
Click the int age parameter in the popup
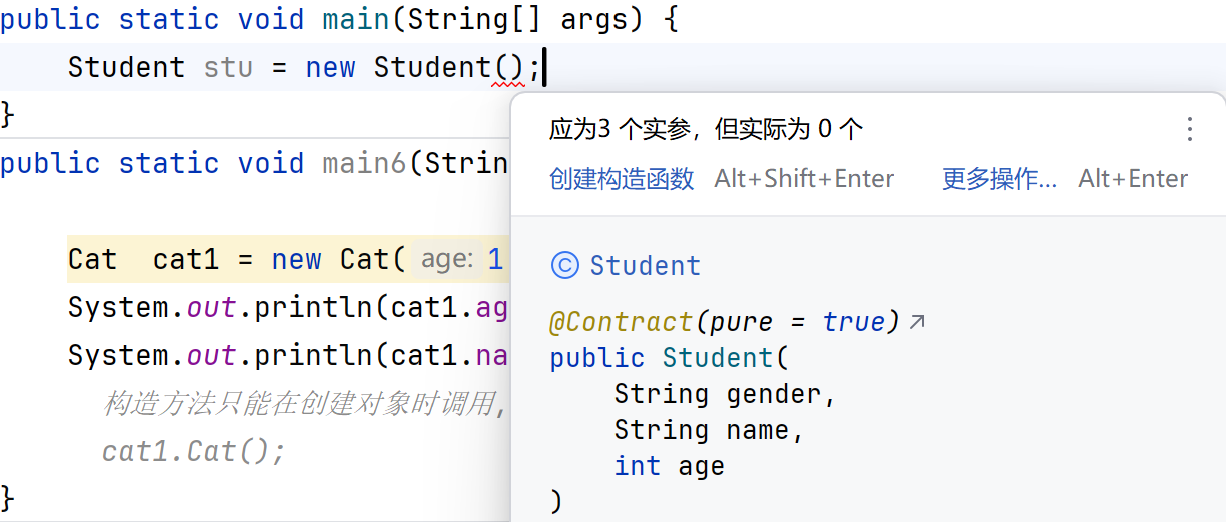(669, 466)
